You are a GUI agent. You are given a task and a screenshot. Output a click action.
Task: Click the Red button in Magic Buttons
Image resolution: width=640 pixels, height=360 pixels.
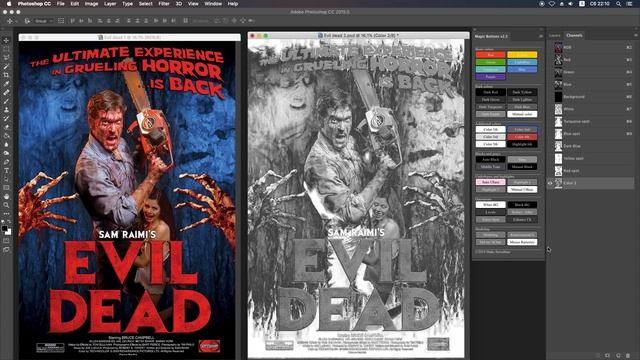click(x=491, y=55)
